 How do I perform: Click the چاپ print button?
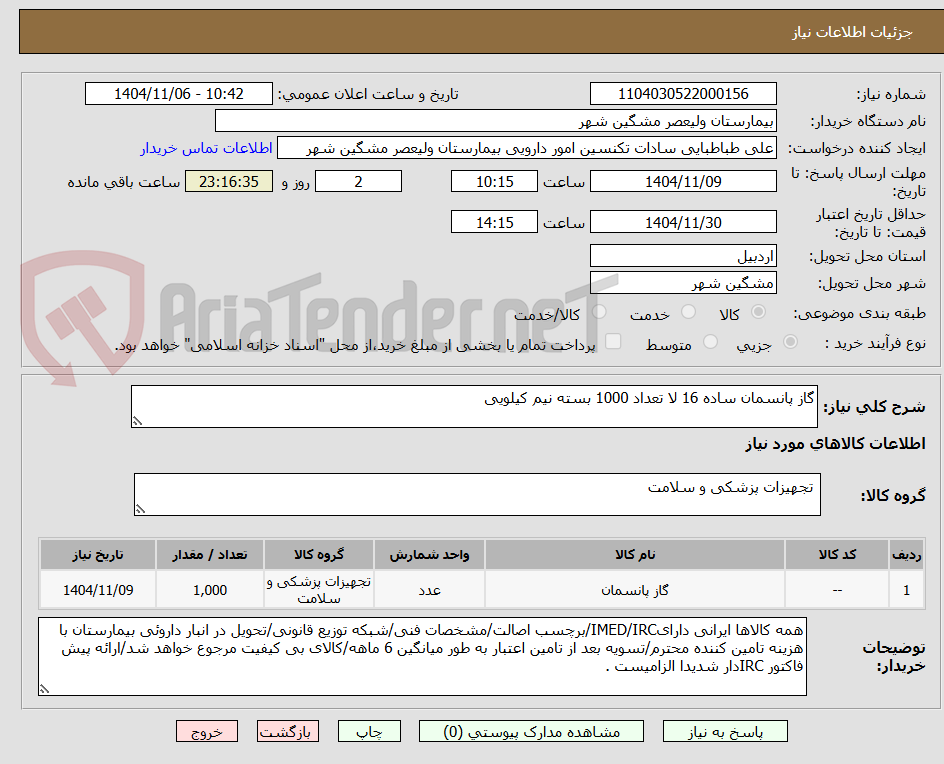pyautogui.click(x=369, y=731)
